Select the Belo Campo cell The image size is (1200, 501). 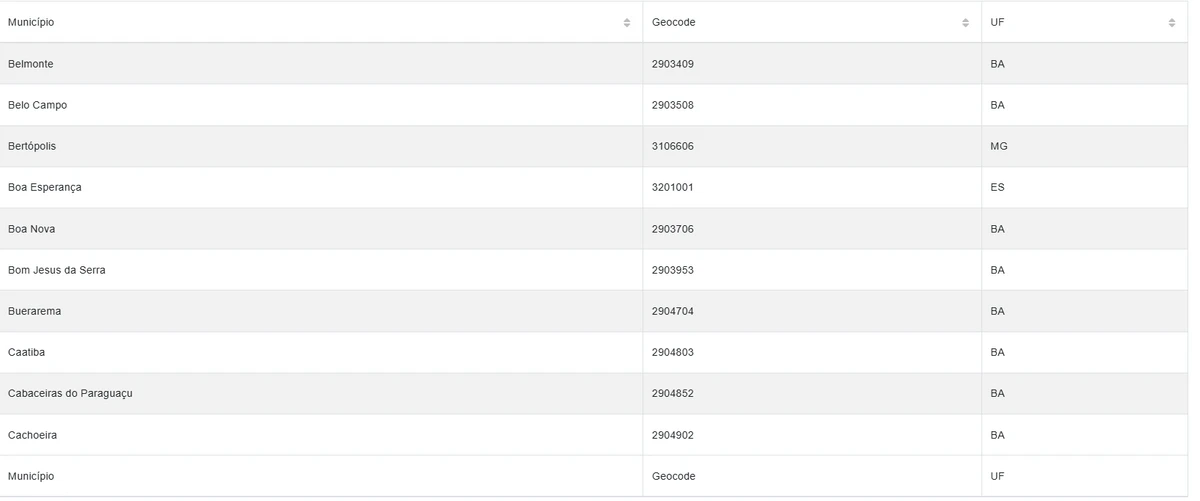pyautogui.click(x=37, y=105)
